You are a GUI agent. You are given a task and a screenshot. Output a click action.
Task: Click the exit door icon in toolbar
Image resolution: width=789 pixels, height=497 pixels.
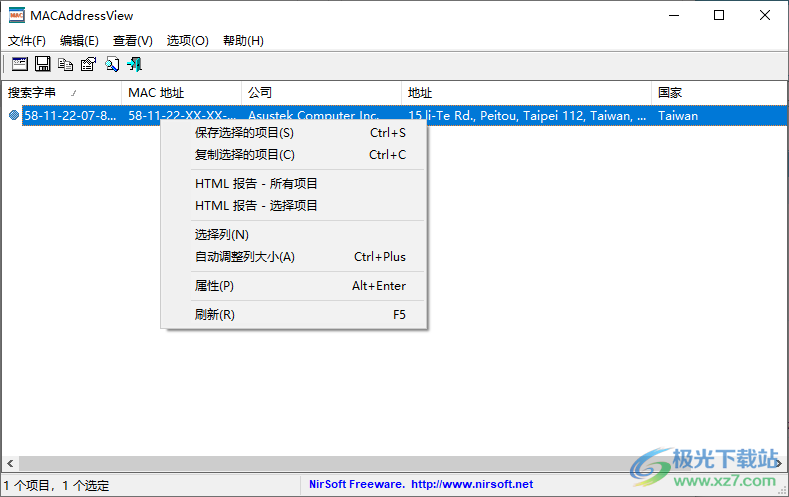click(x=134, y=64)
